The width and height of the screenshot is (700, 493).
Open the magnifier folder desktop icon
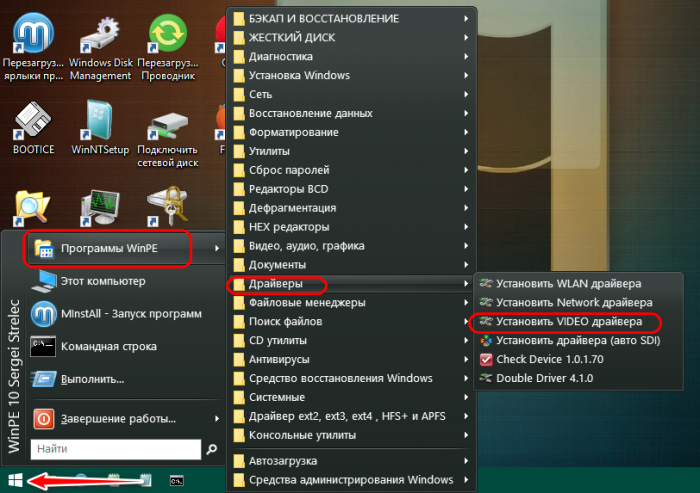(32, 208)
